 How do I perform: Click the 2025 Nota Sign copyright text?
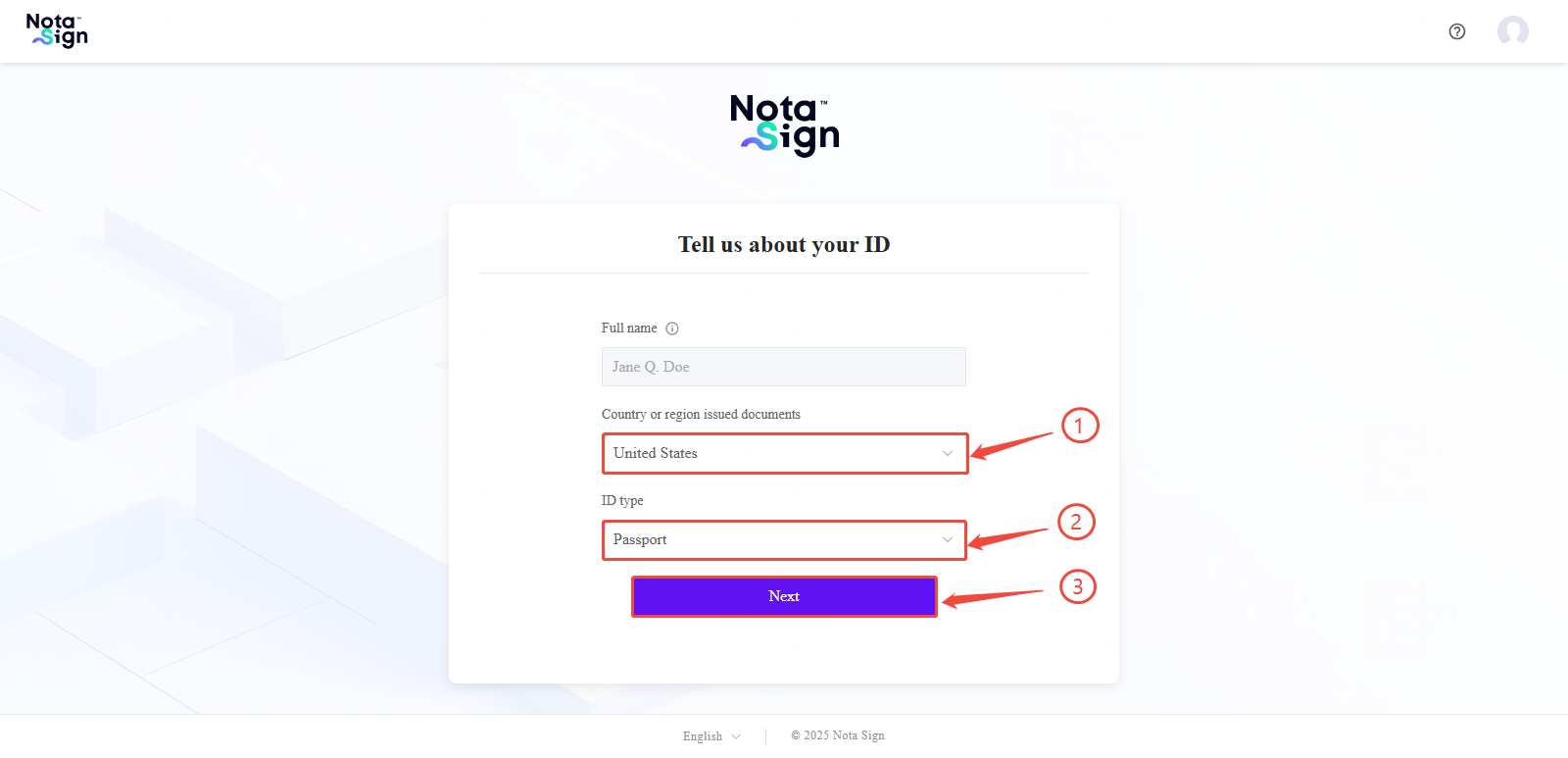(x=838, y=735)
